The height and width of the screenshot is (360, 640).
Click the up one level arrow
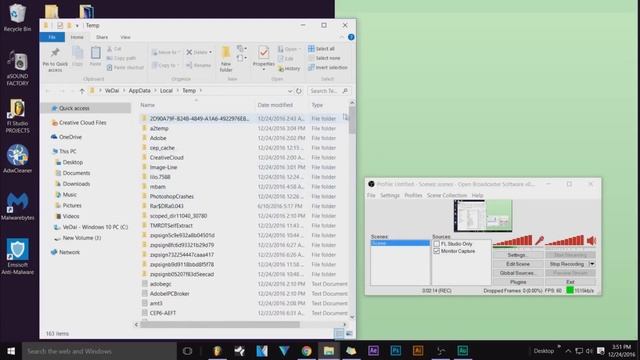82,91
